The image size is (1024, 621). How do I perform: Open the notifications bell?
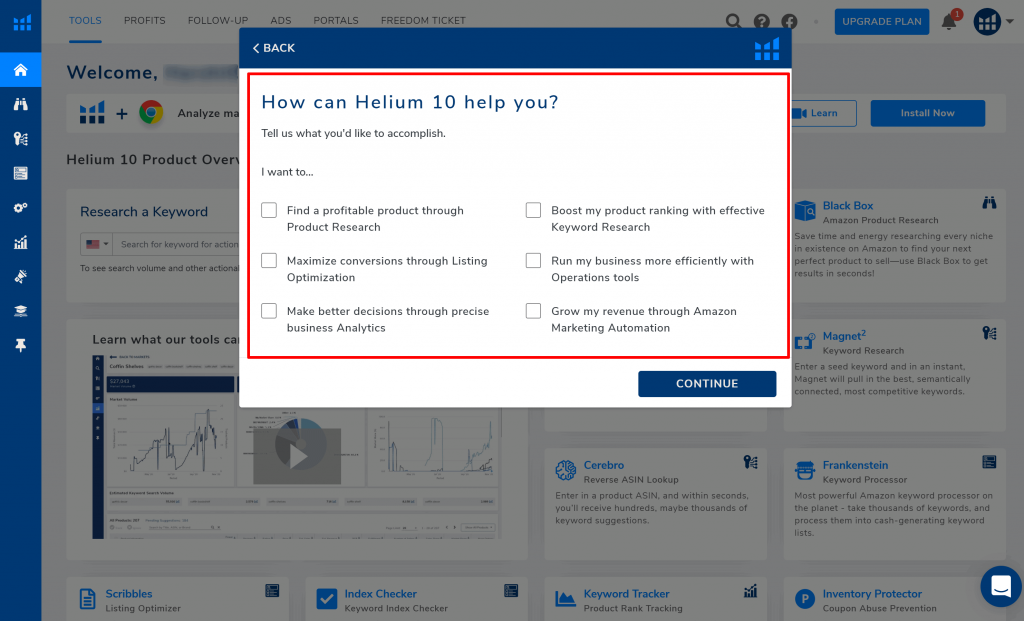click(x=949, y=22)
